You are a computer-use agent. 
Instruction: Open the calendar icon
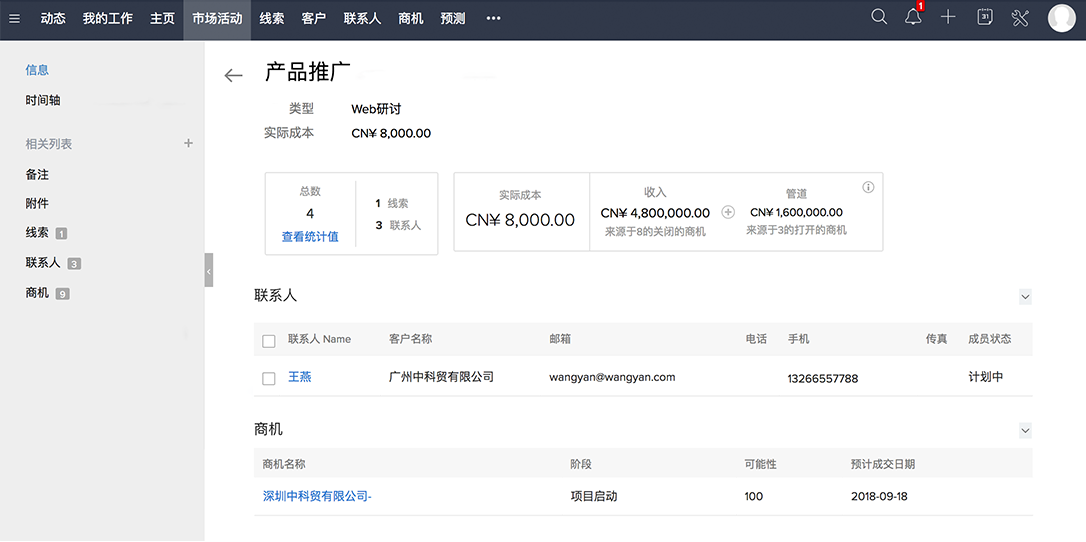[984, 18]
